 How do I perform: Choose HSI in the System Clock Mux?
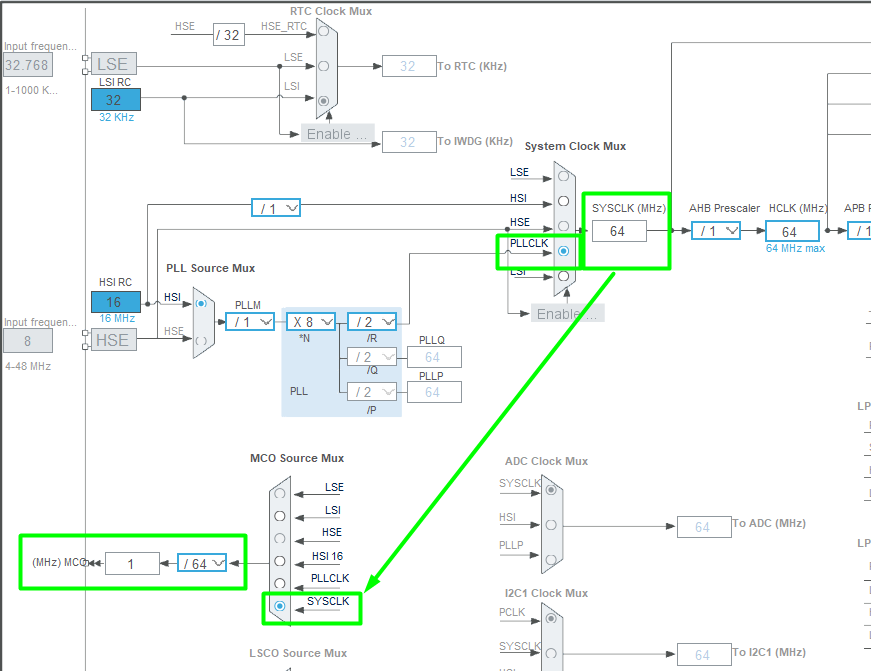click(563, 200)
